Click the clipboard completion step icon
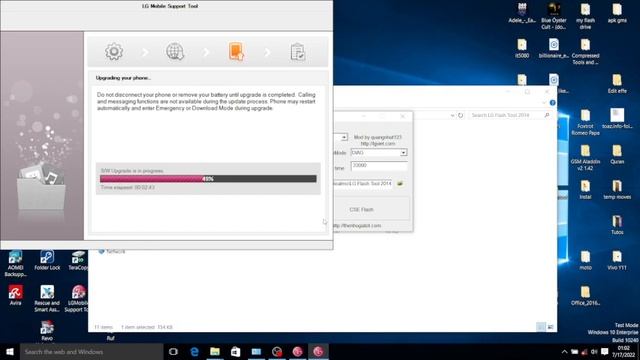 [x=298, y=52]
